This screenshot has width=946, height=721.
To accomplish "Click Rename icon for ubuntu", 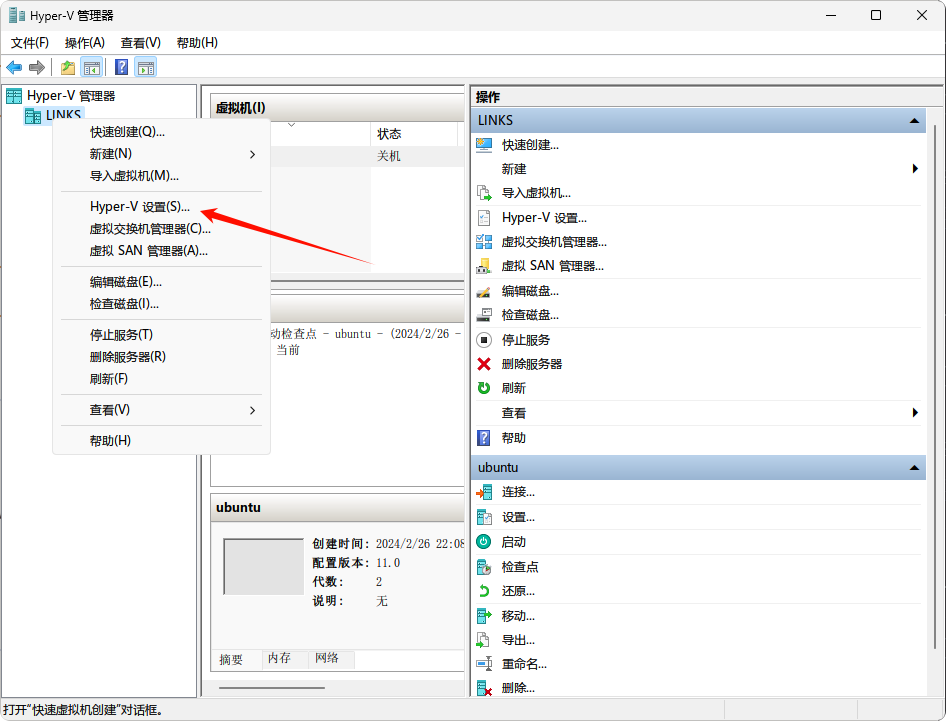I will coord(484,664).
